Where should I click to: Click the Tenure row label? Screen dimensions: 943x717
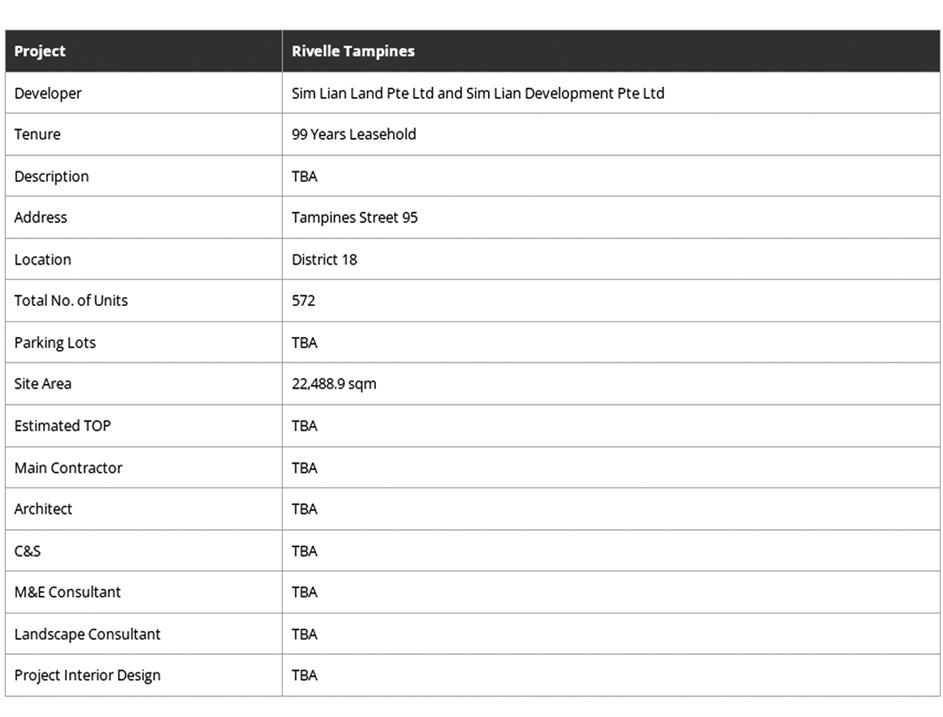tap(37, 134)
